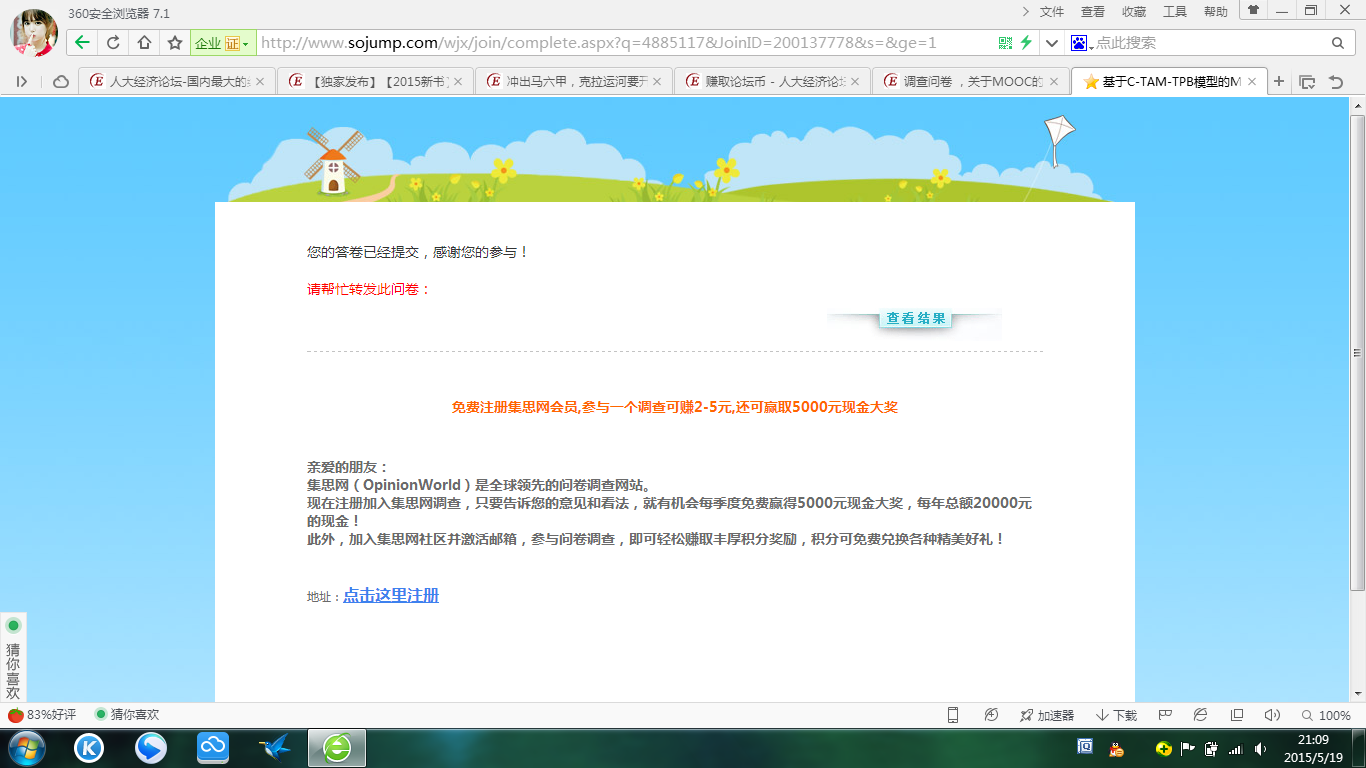
Task: Click the mobile phone icon in the status bar
Action: coord(953,715)
